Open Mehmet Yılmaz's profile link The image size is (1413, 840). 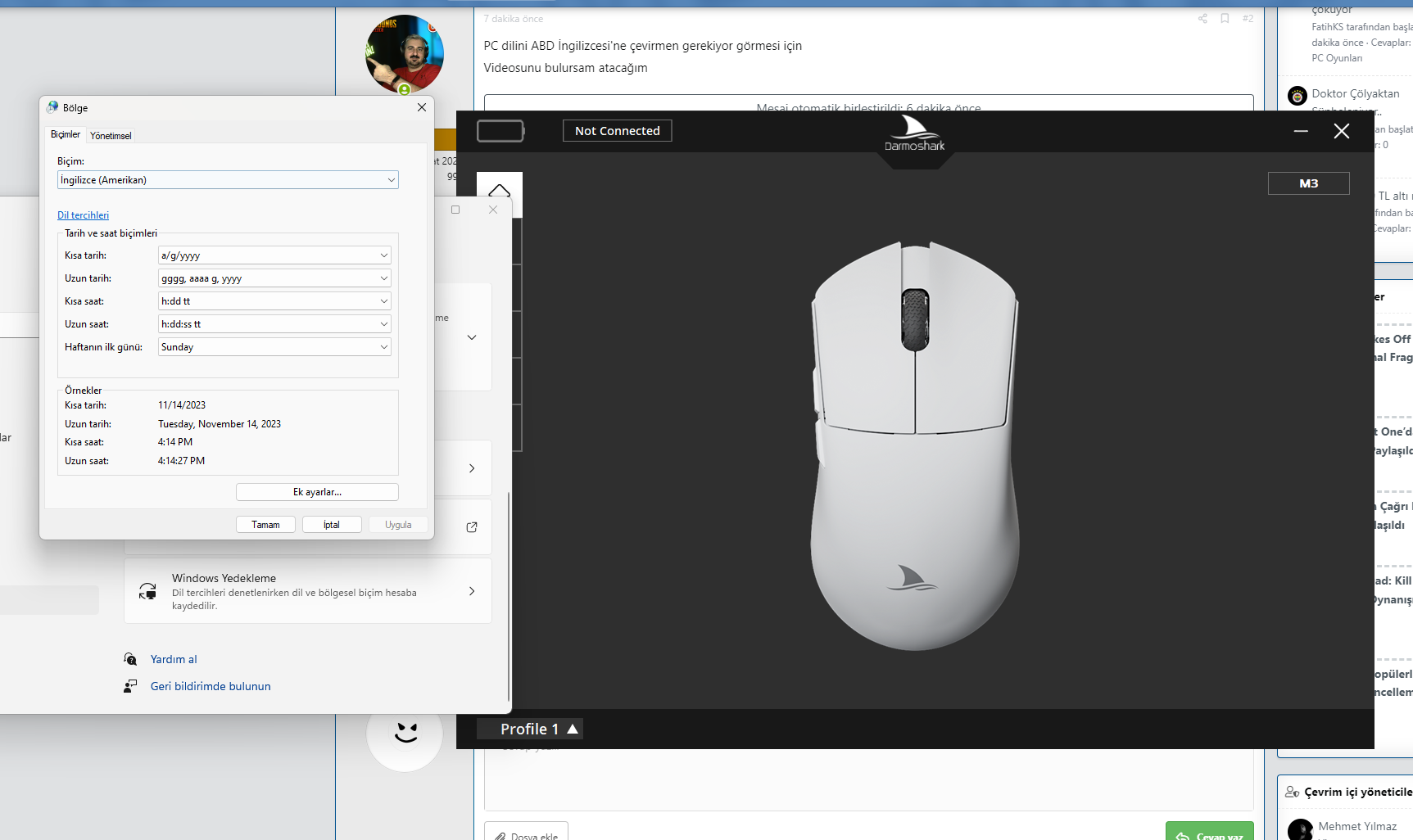[x=1357, y=826]
